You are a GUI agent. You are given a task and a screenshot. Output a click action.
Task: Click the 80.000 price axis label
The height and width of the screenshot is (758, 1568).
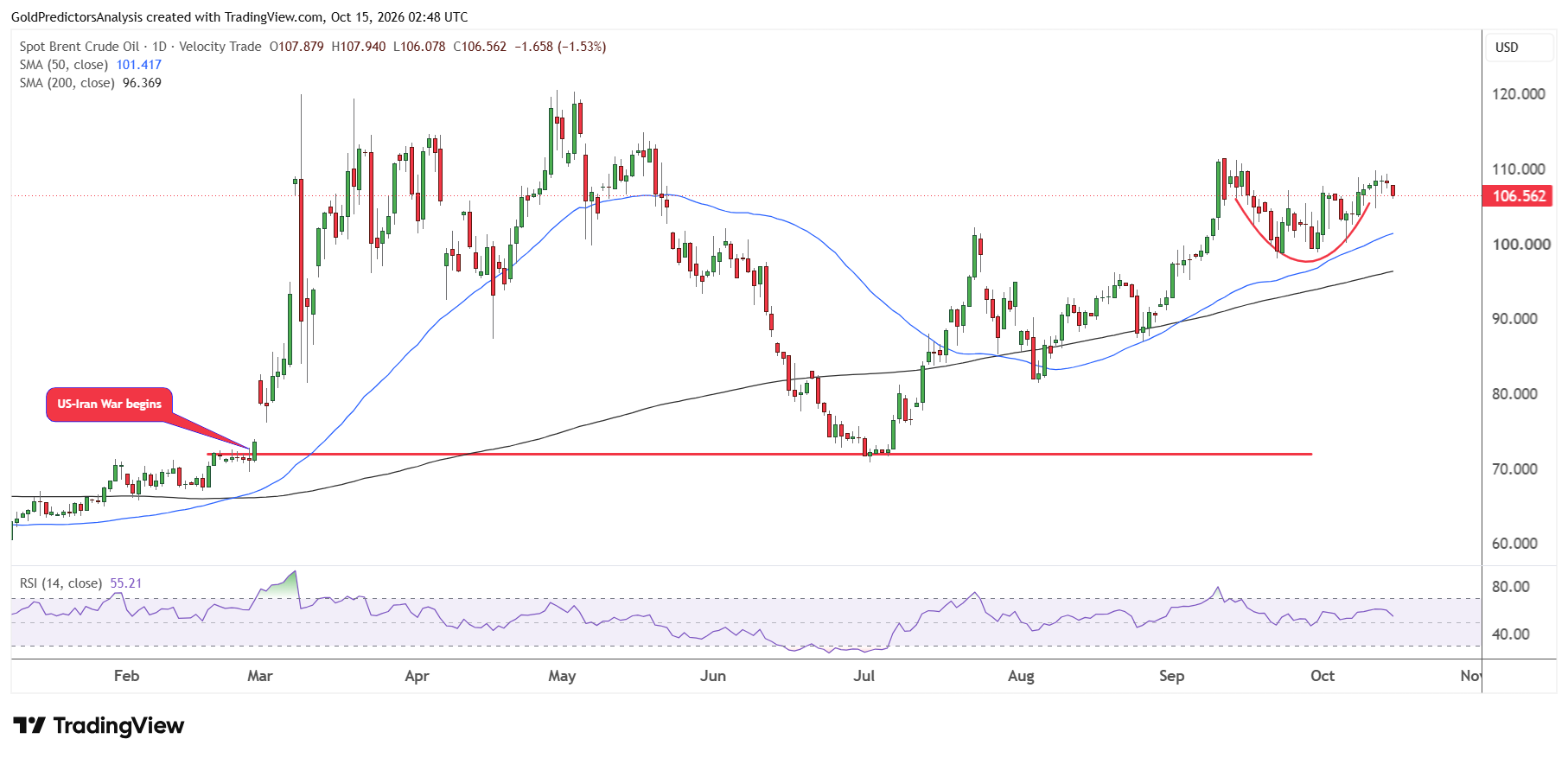click(1515, 394)
